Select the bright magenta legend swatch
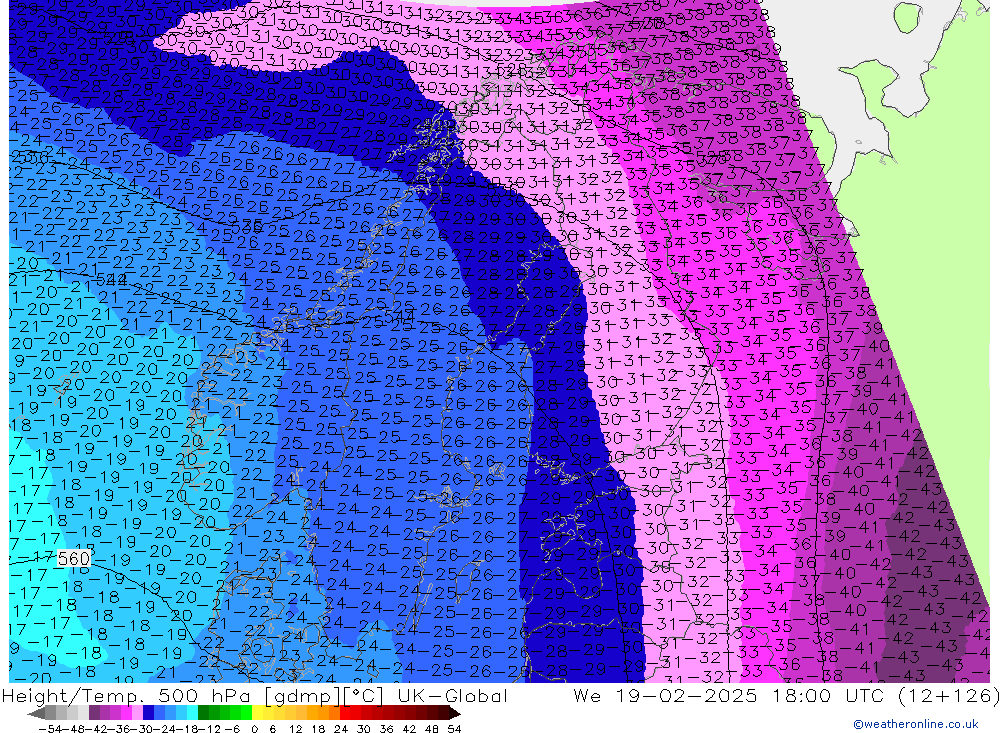Screen dimensions: 1000x733 pos(126,713)
